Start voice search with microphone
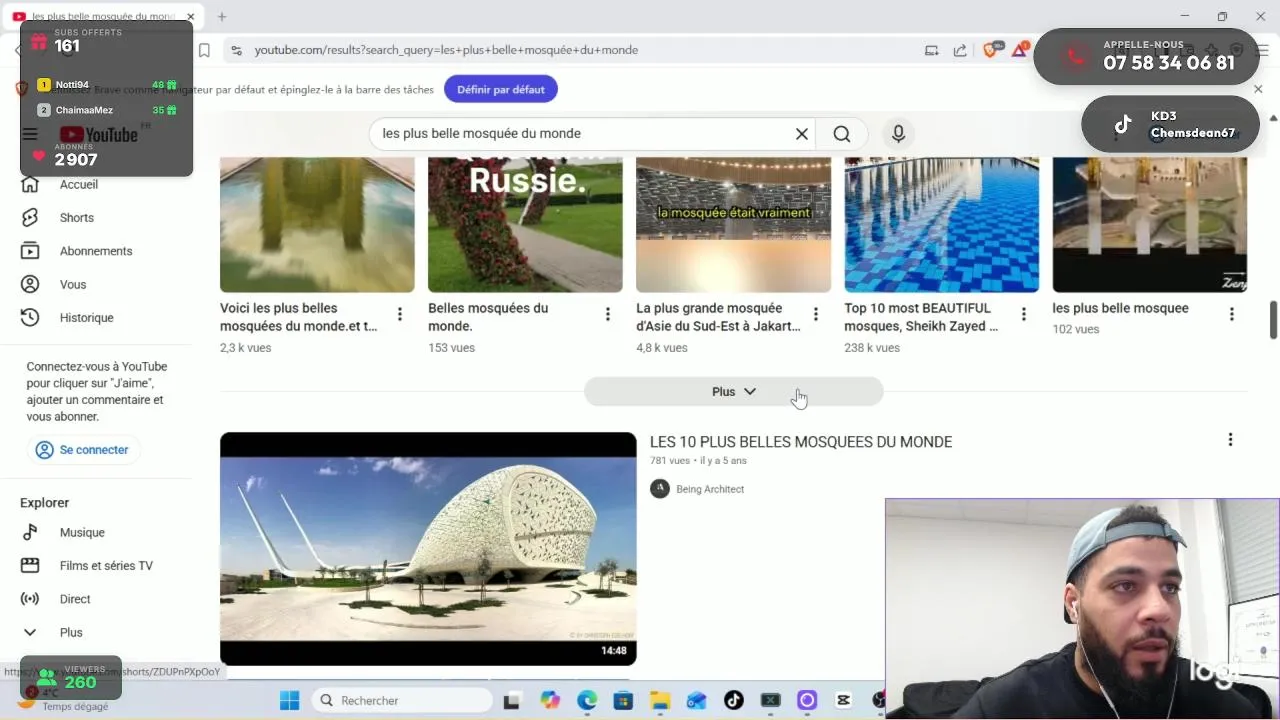Viewport: 1280px width, 720px height. pyautogui.click(x=898, y=134)
